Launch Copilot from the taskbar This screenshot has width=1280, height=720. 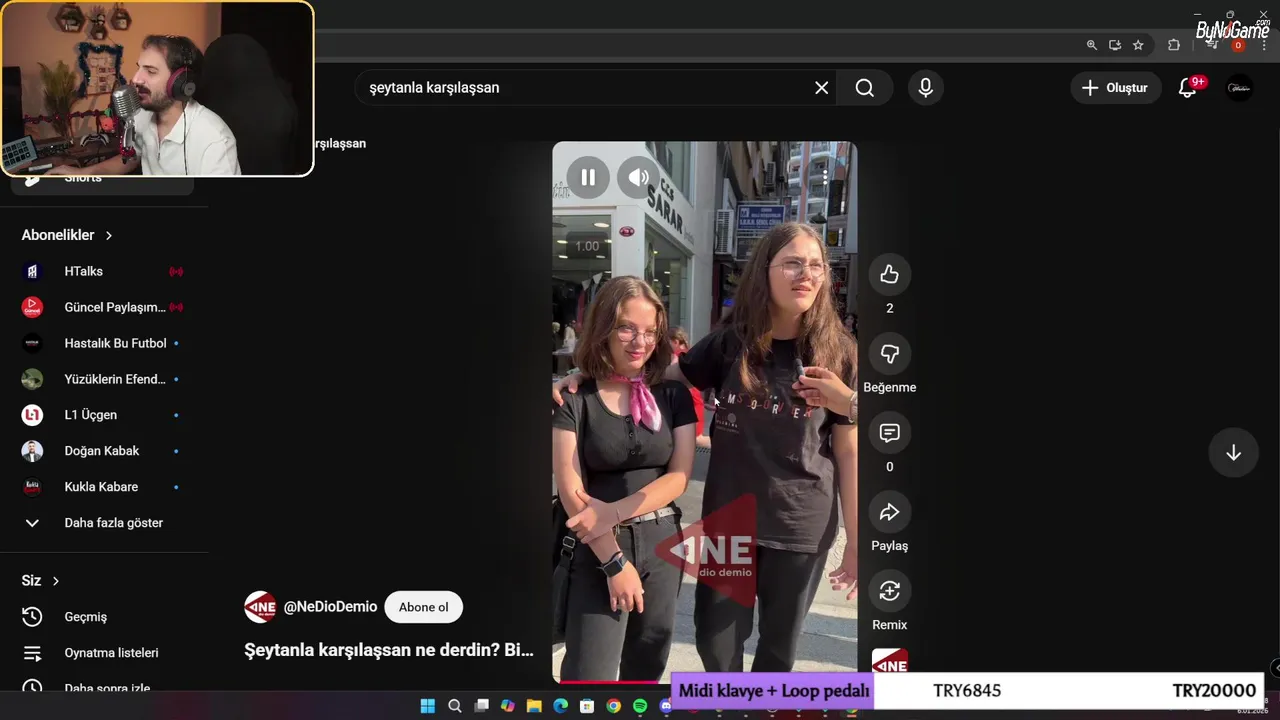[x=508, y=706]
